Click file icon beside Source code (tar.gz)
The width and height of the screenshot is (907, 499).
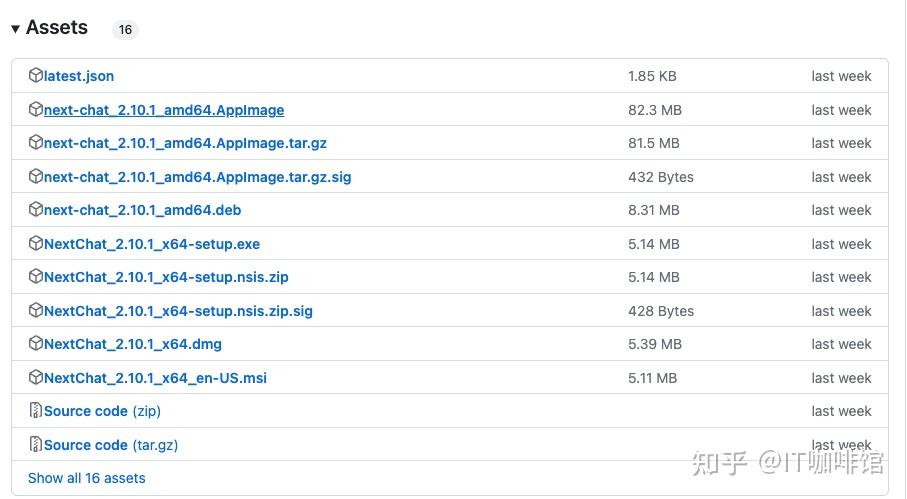pos(36,445)
